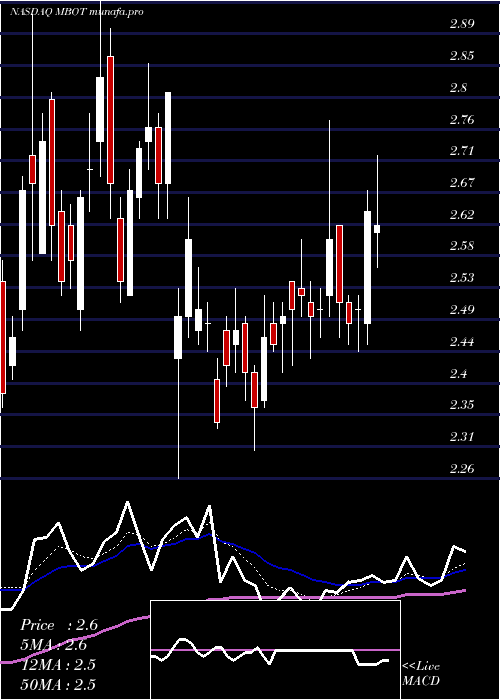This screenshot has height=700, width=500.
Task: Click the 2.8 price axis label
Action: click(458, 88)
